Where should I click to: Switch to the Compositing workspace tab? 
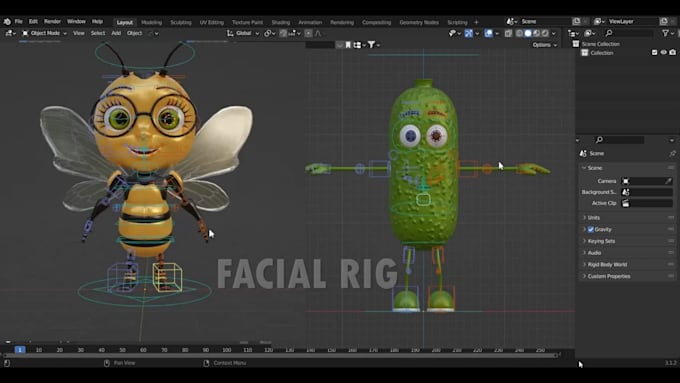(x=376, y=22)
